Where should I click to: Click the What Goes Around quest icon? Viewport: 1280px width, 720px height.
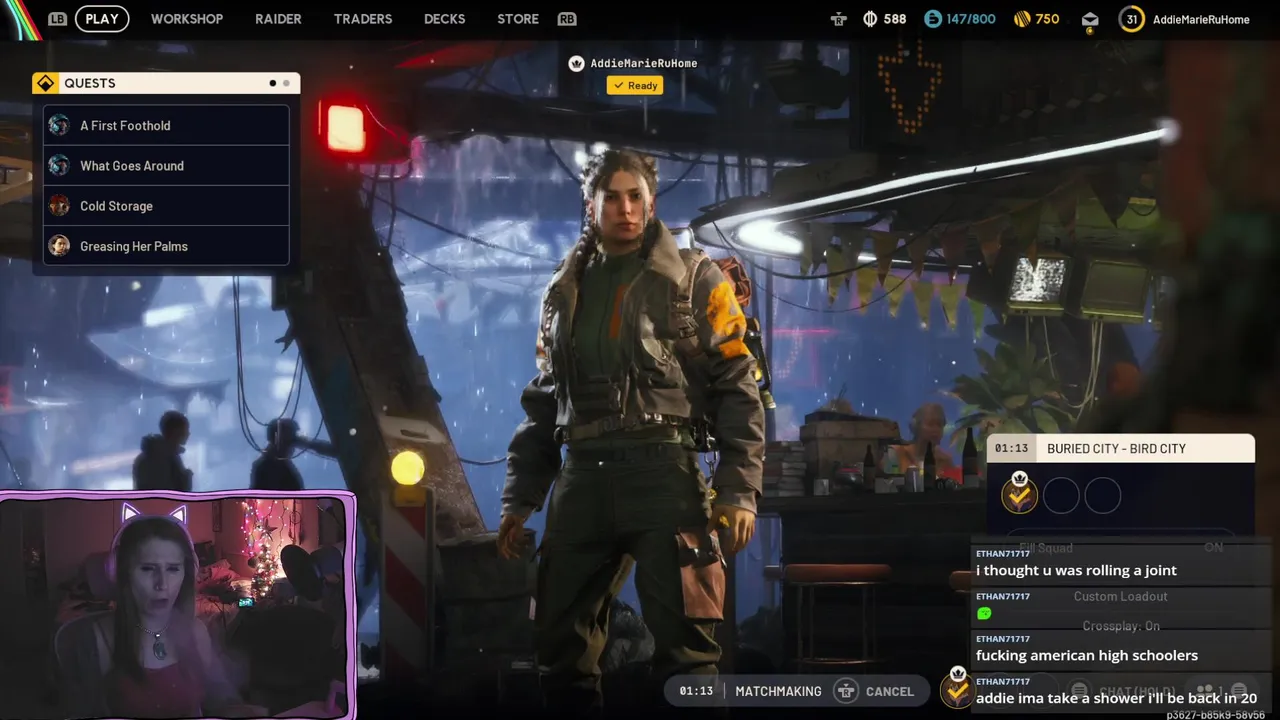click(x=59, y=165)
